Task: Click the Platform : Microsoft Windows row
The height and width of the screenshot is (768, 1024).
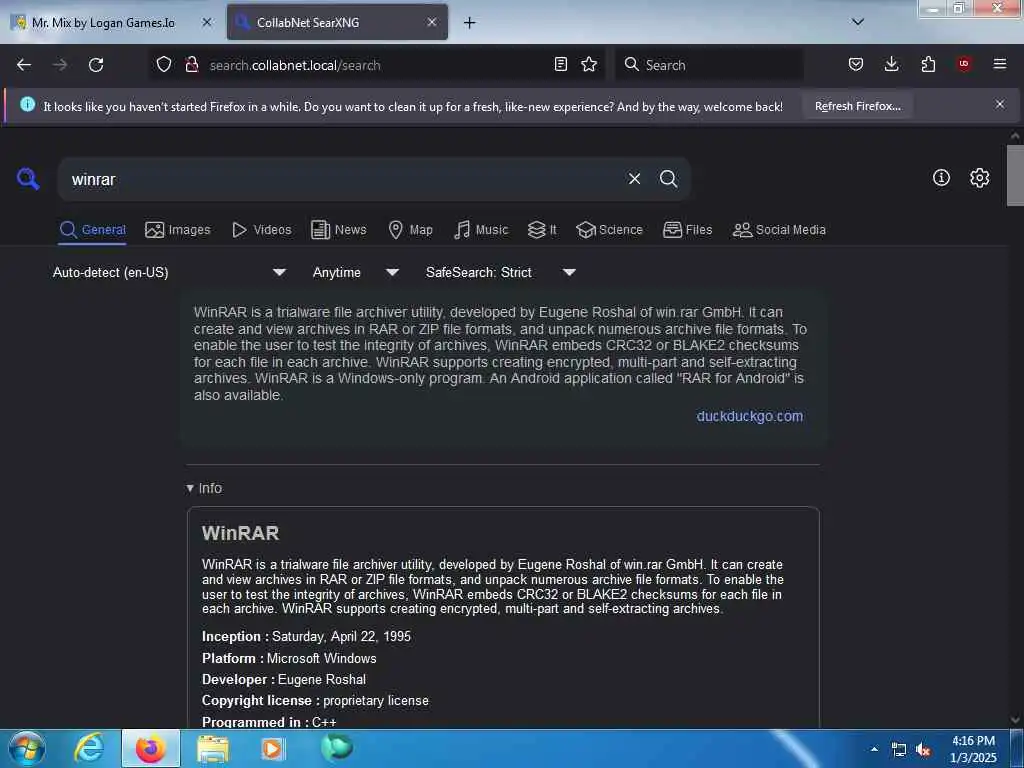Action: tap(289, 658)
